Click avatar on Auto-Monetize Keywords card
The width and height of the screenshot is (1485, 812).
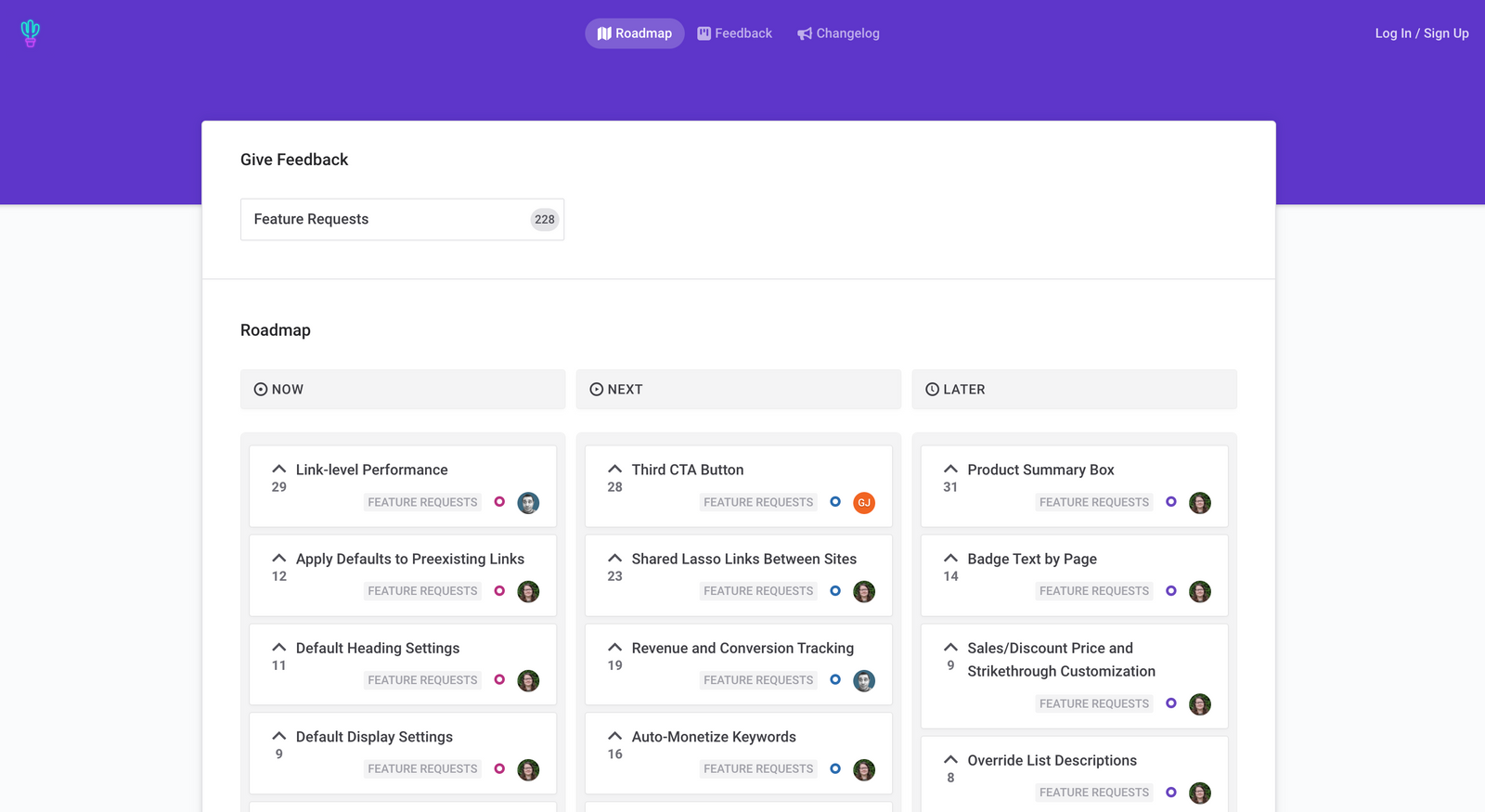click(864, 770)
